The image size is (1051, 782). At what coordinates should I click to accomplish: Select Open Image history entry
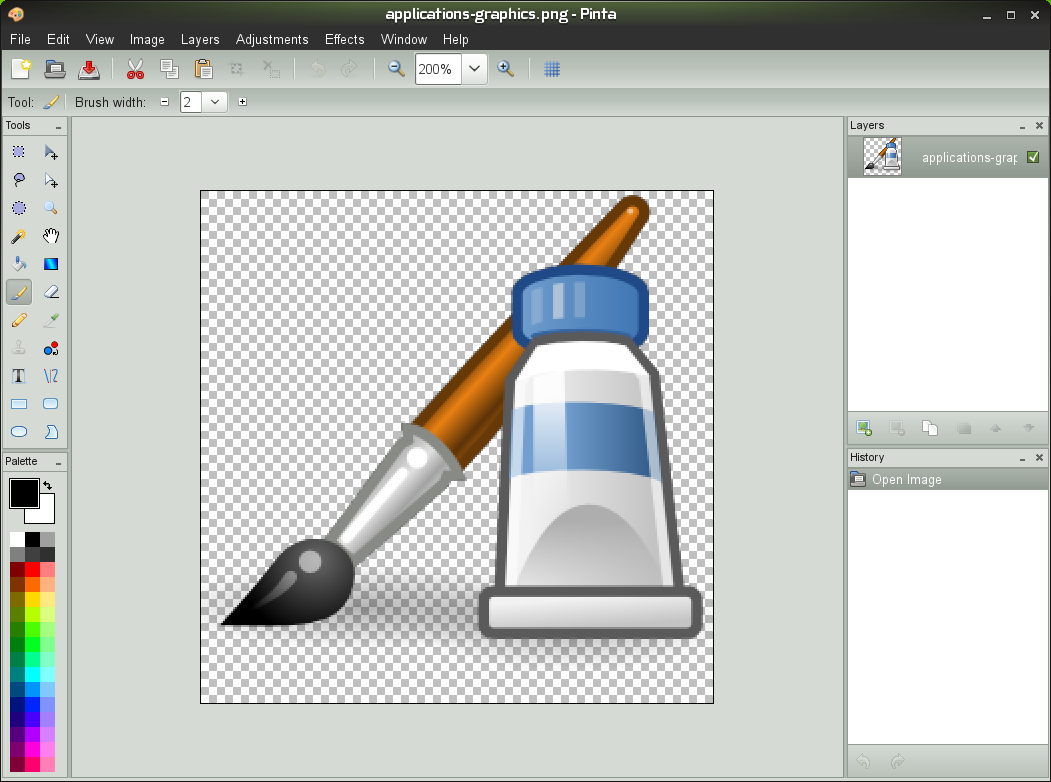coord(906,479)
